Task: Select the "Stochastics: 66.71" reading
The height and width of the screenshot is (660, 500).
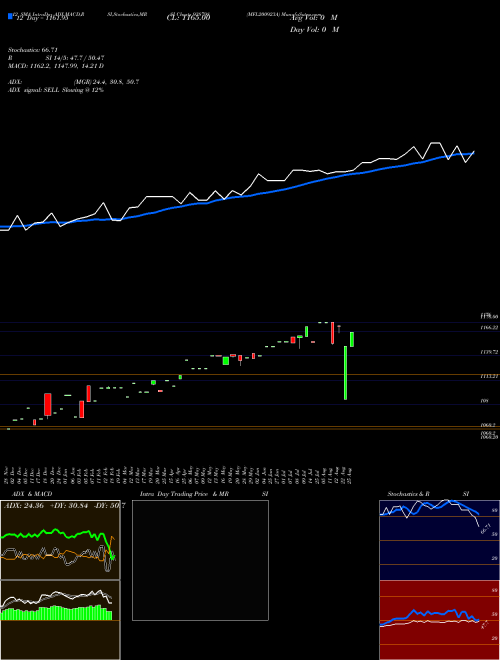Action: pos(33,50)
